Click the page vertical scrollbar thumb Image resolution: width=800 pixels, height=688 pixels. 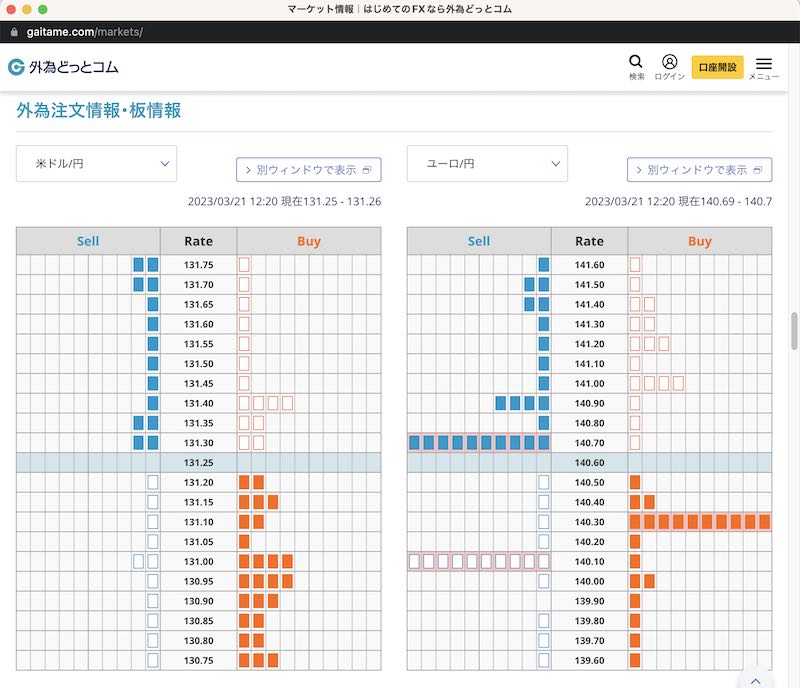point(794,331)
